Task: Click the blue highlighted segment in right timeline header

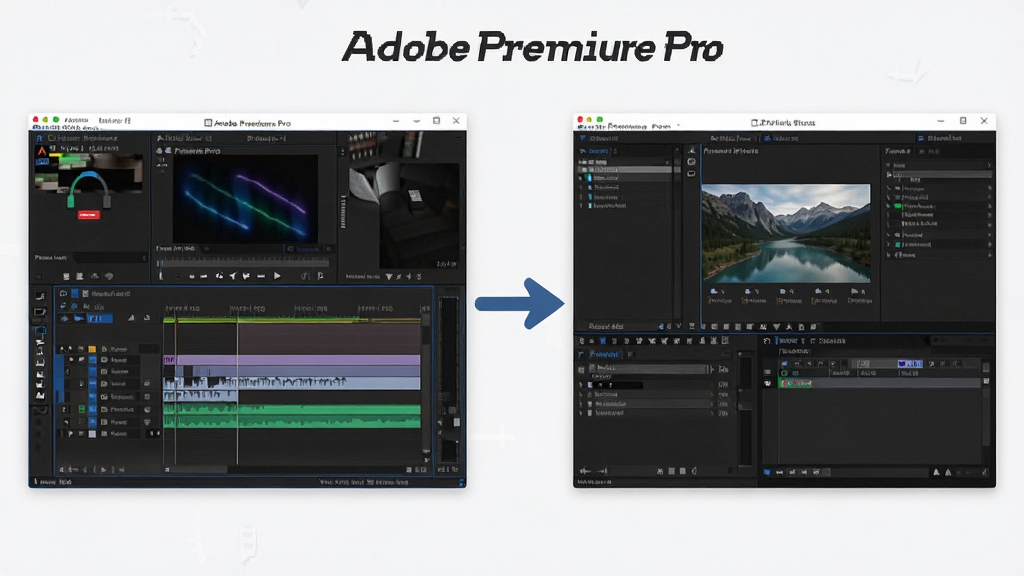Action: point(910,364)
